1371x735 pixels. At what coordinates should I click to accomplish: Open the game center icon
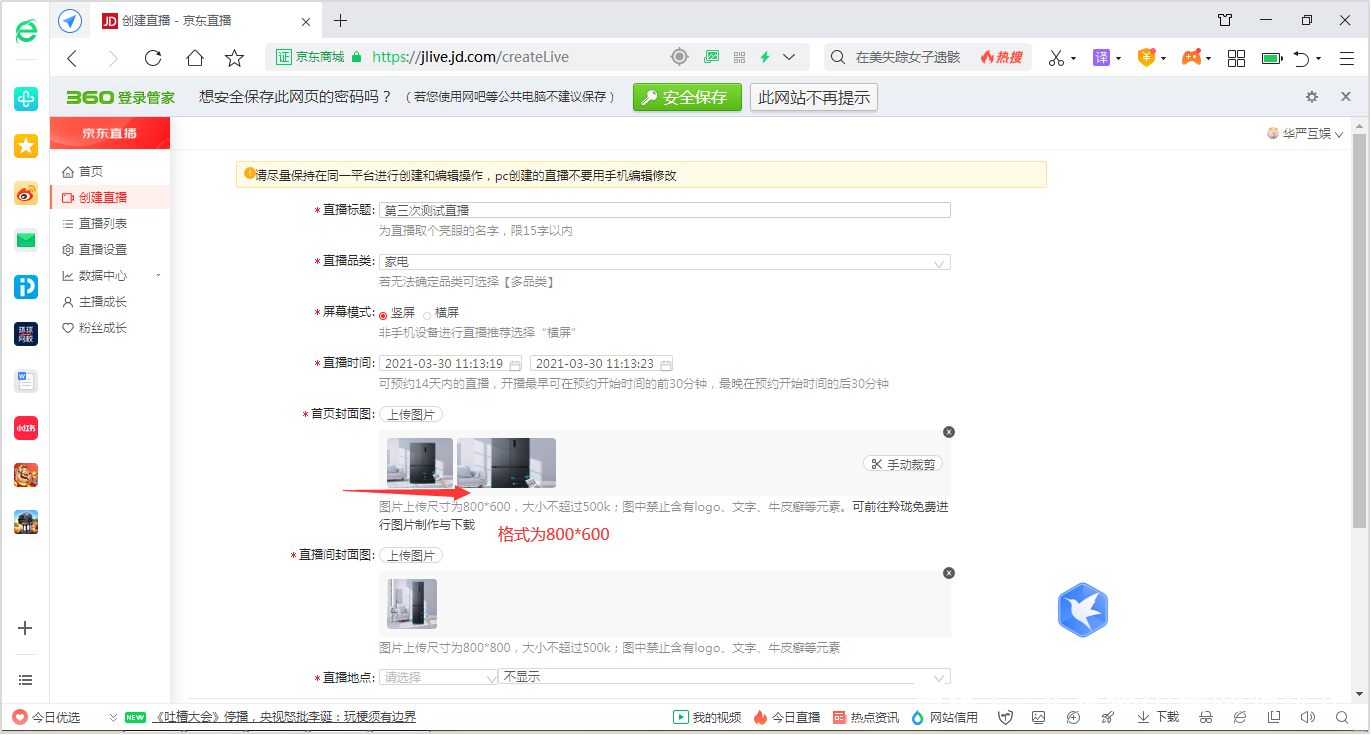(x=1194, y=57)
